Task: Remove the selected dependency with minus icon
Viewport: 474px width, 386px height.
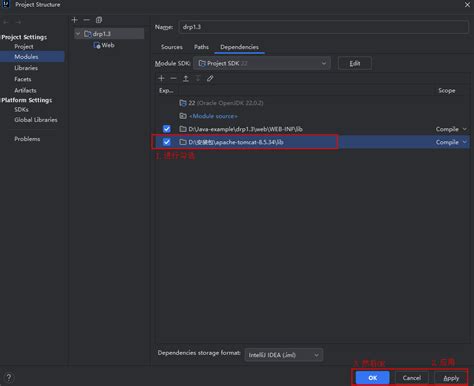Action: (173, 78)
